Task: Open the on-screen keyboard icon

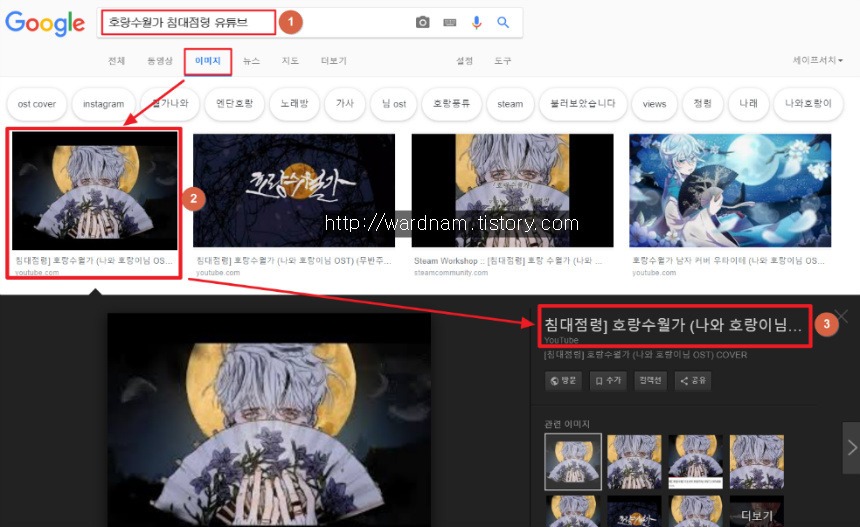Action: (x=450, y=22)
